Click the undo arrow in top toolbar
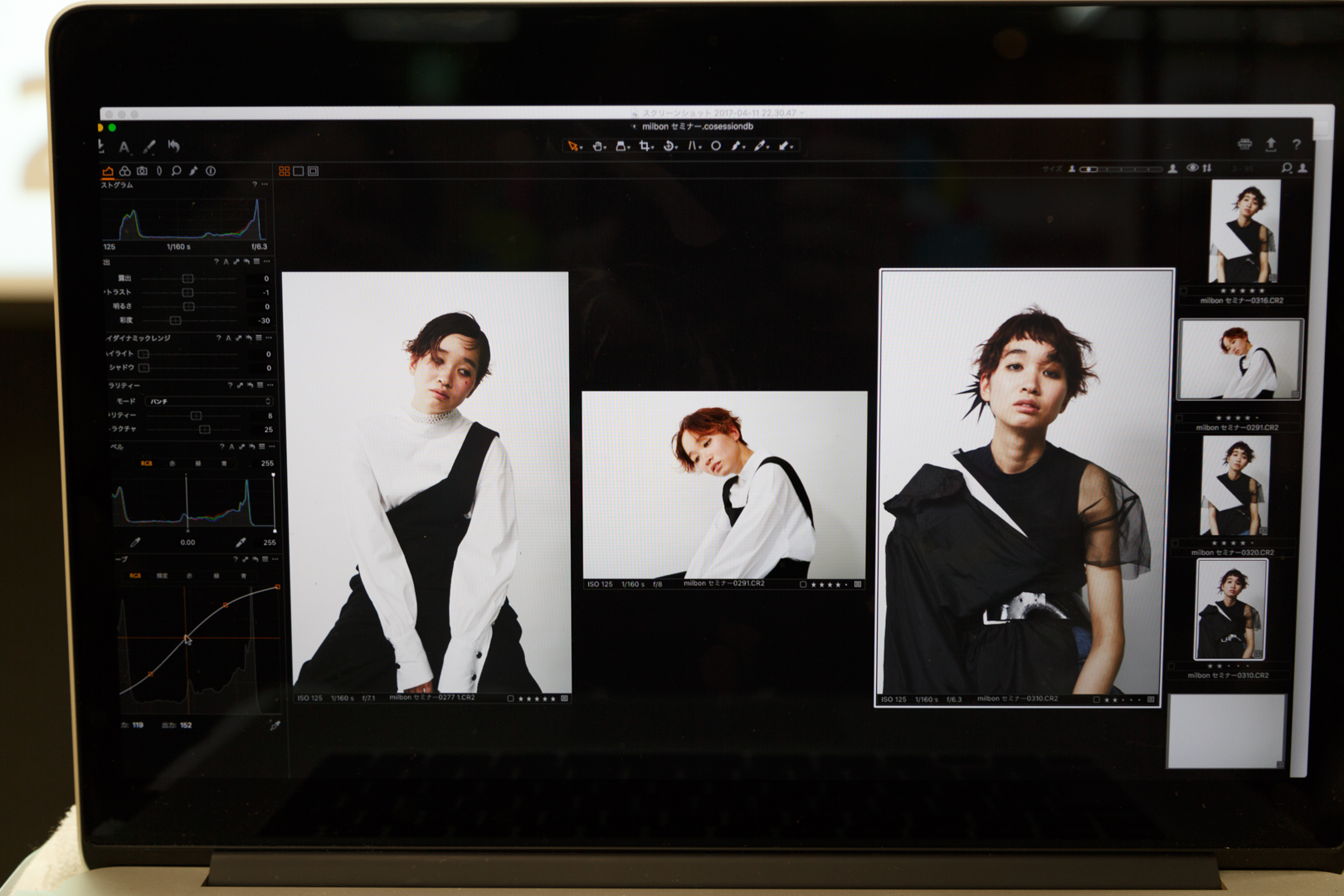The height and width of the screenshot is (896, 1344). point(173,146)
